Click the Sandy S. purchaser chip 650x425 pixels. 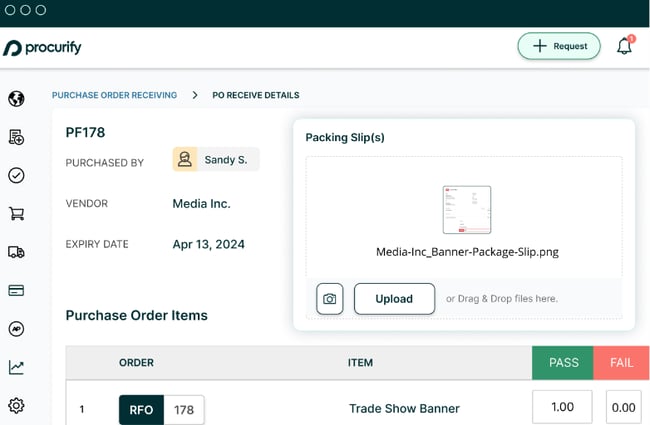[216, 159]
